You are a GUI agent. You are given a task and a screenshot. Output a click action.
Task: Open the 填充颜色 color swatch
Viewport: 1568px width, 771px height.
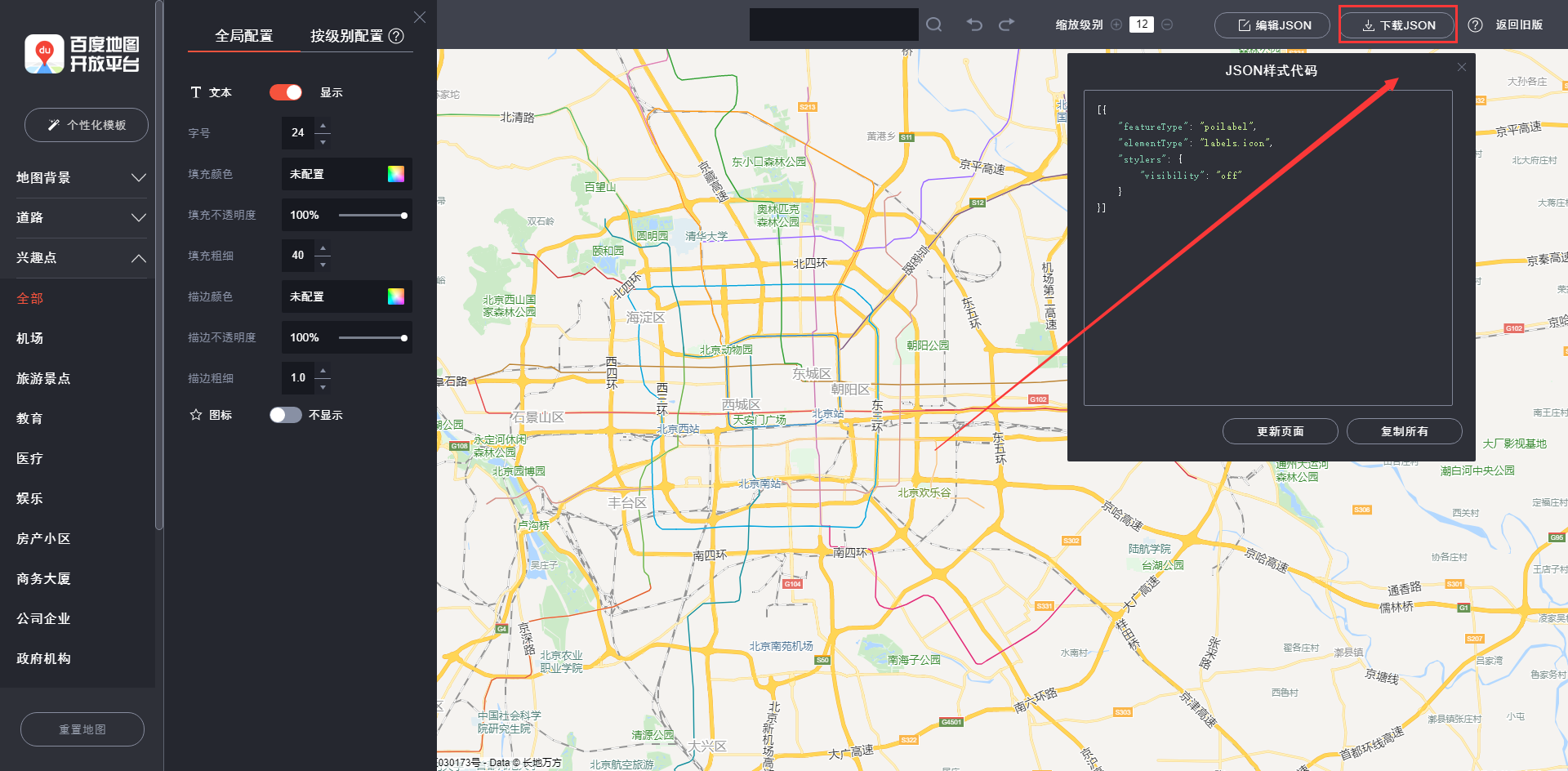pos(396,174)
